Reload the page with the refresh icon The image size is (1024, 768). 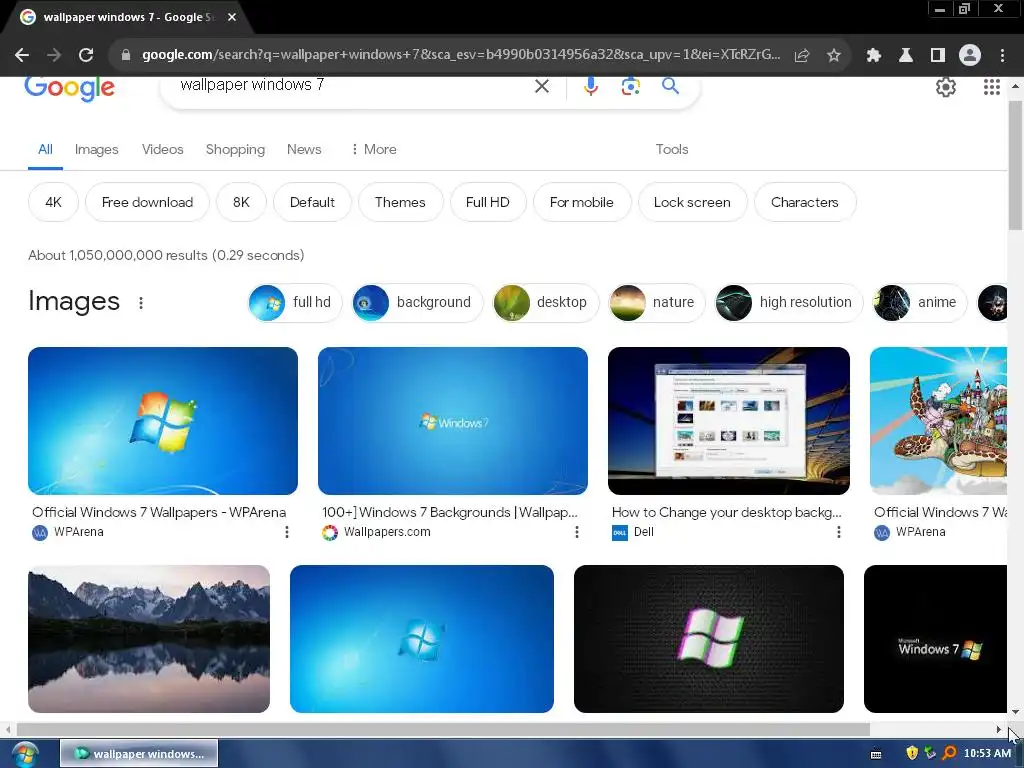(86, 55)
